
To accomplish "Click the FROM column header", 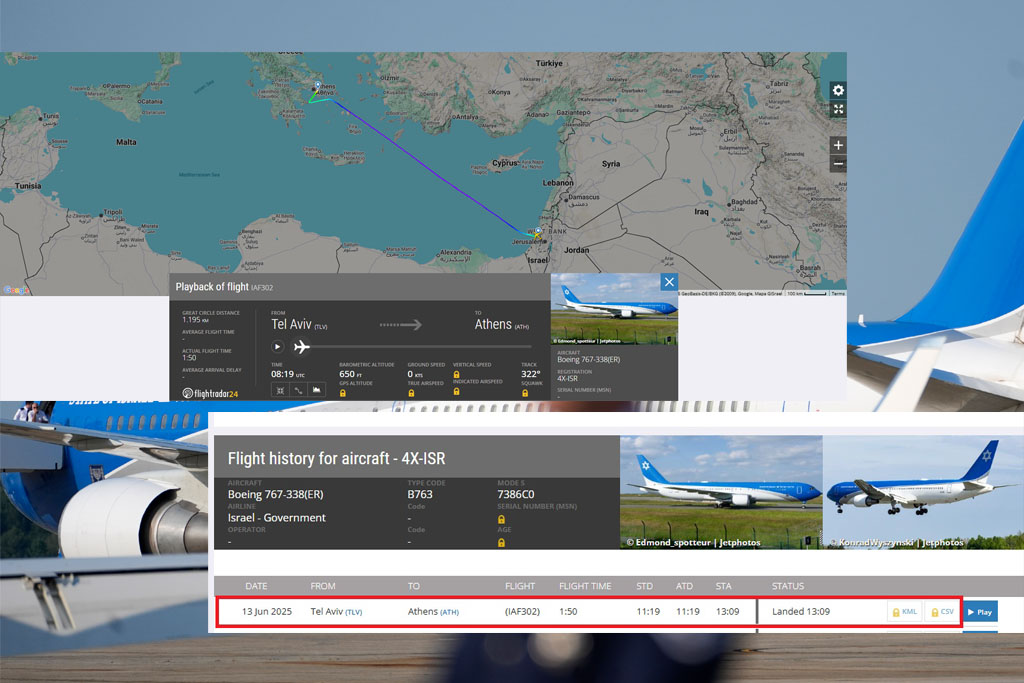I will [323, 586].
